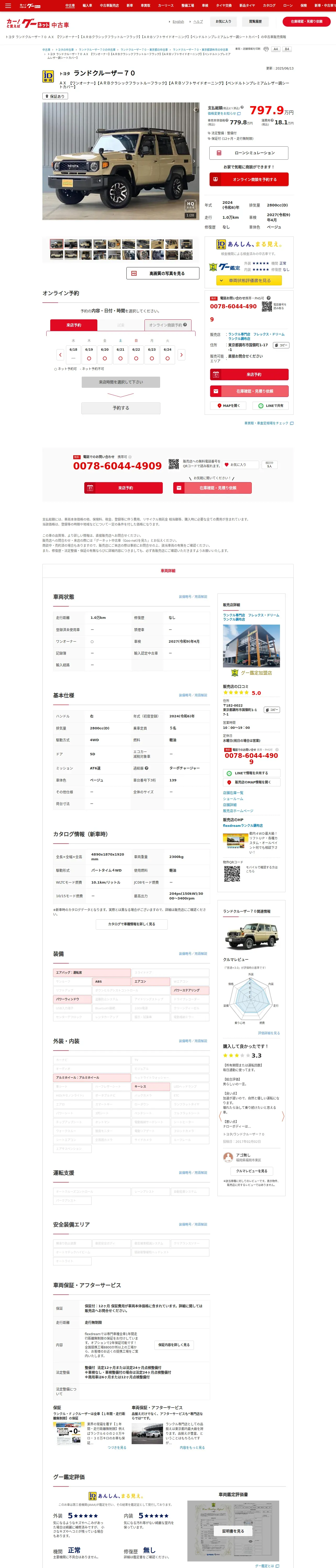Go to next week in reservation calendar
Viewport: 336px width, 1568px height.
pos(181,354)
